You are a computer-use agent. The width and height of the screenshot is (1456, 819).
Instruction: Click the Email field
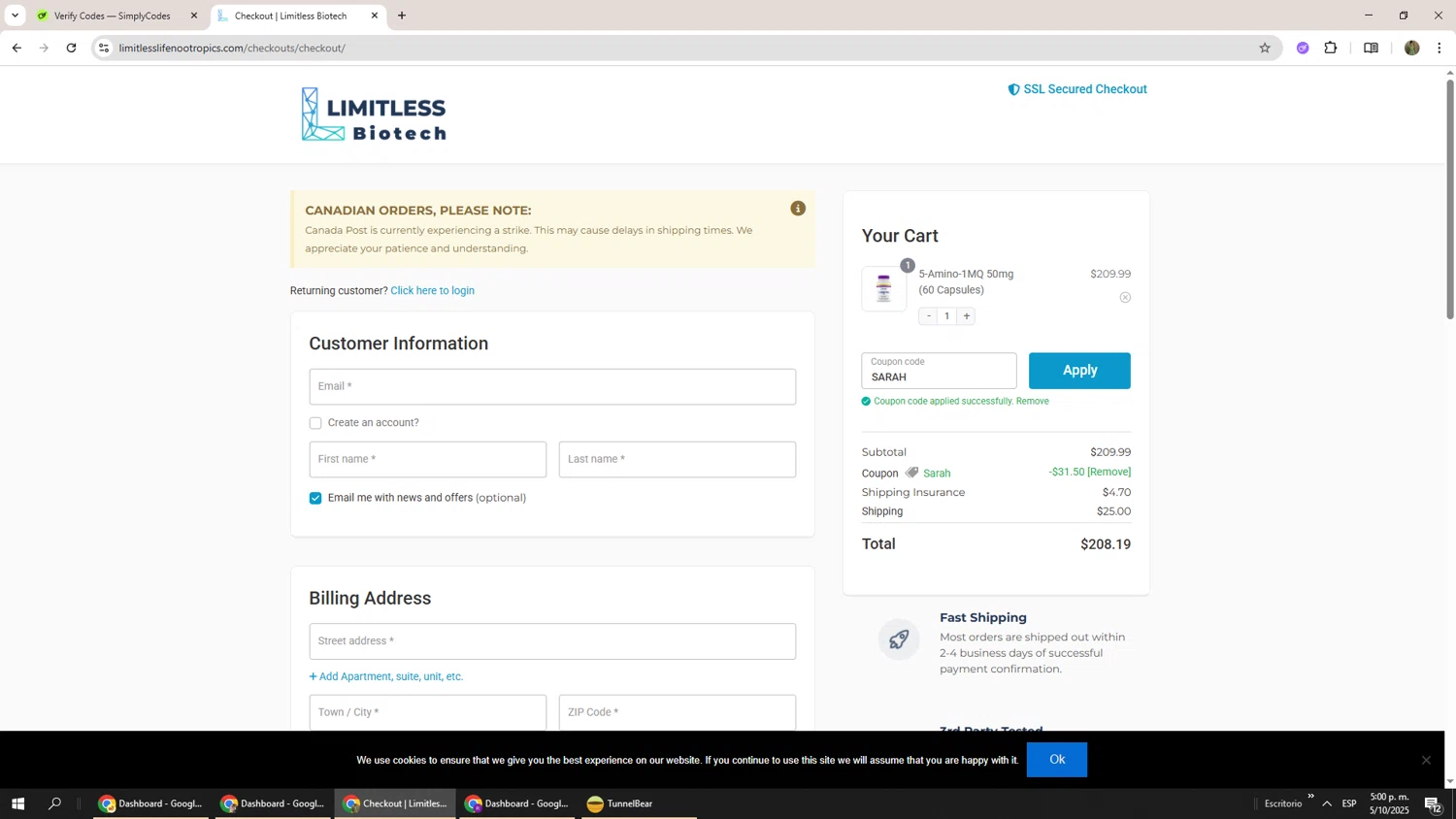click(x=552, y=387)
